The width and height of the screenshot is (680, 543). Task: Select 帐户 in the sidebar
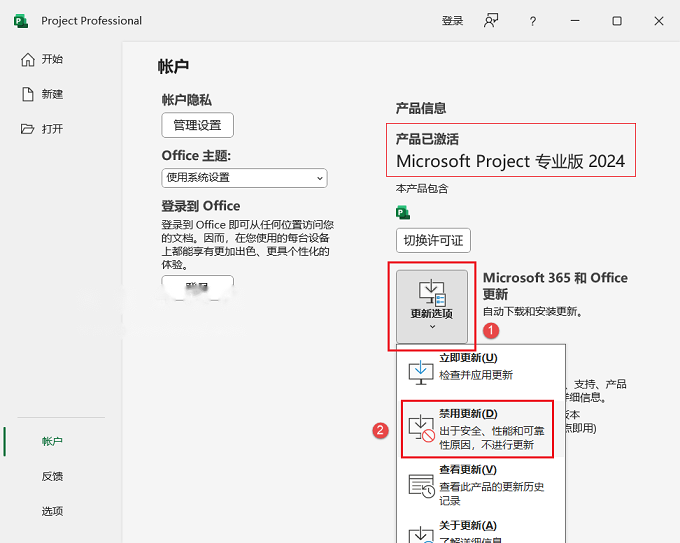tap(52, 442)
